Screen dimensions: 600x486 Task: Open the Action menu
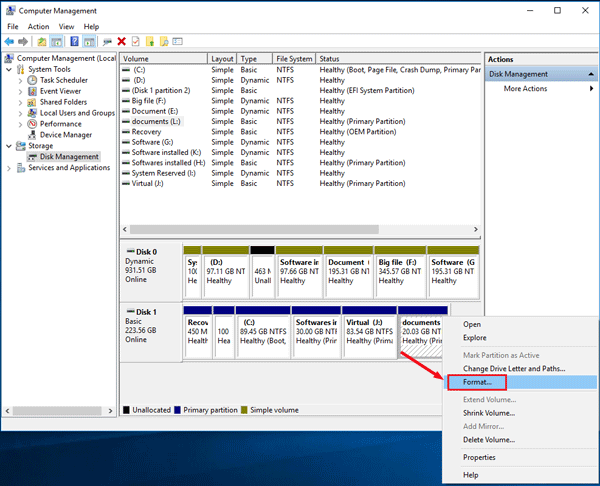pyautogui.click(x=38, y=26)
